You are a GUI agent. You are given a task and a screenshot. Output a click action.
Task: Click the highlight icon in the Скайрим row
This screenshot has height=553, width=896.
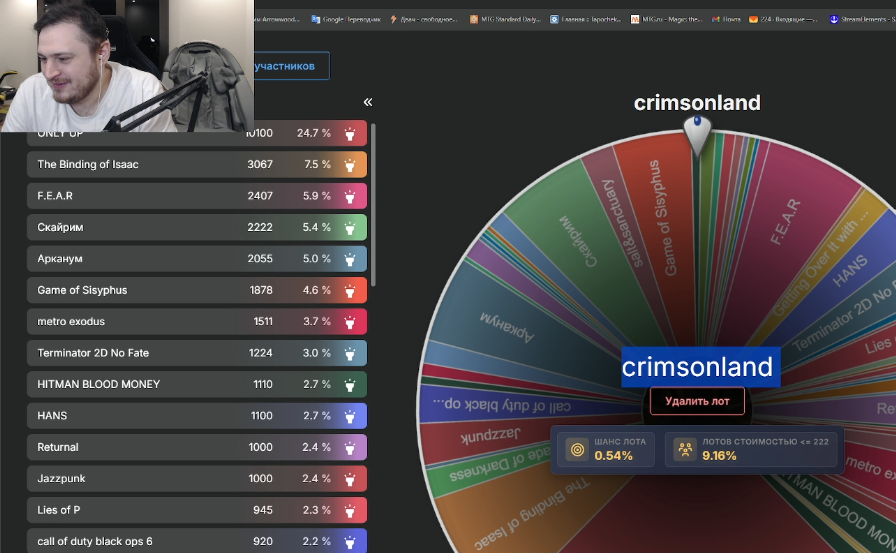(x=350, y=228)
